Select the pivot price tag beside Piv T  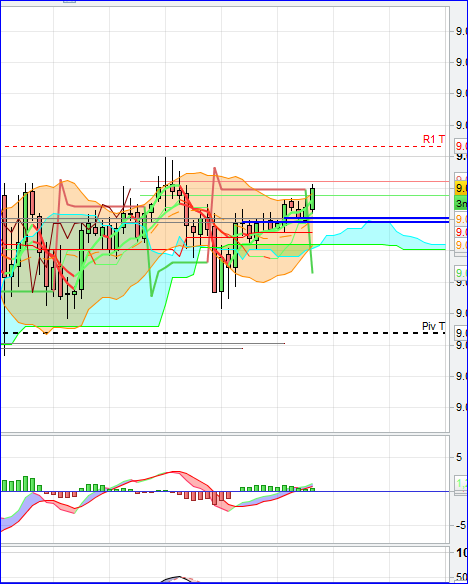tap(461, 333)
